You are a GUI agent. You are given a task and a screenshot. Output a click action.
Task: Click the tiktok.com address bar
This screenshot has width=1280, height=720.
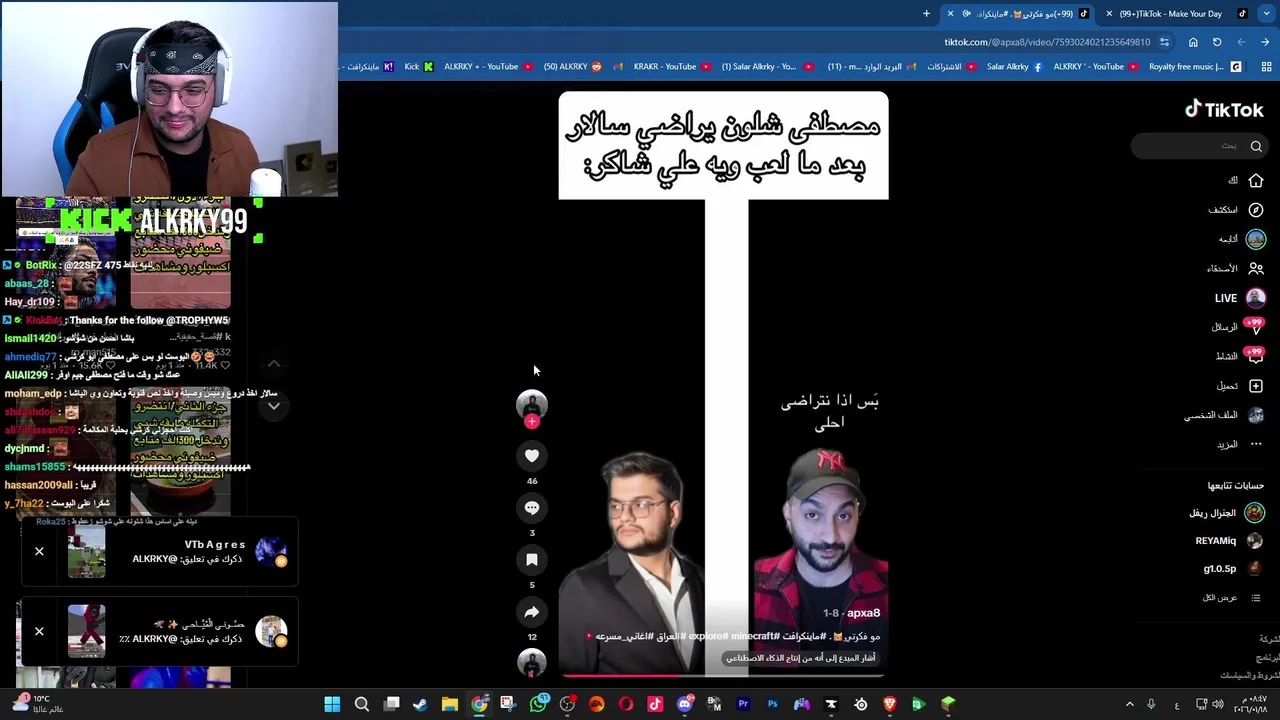coord(1047,42)
